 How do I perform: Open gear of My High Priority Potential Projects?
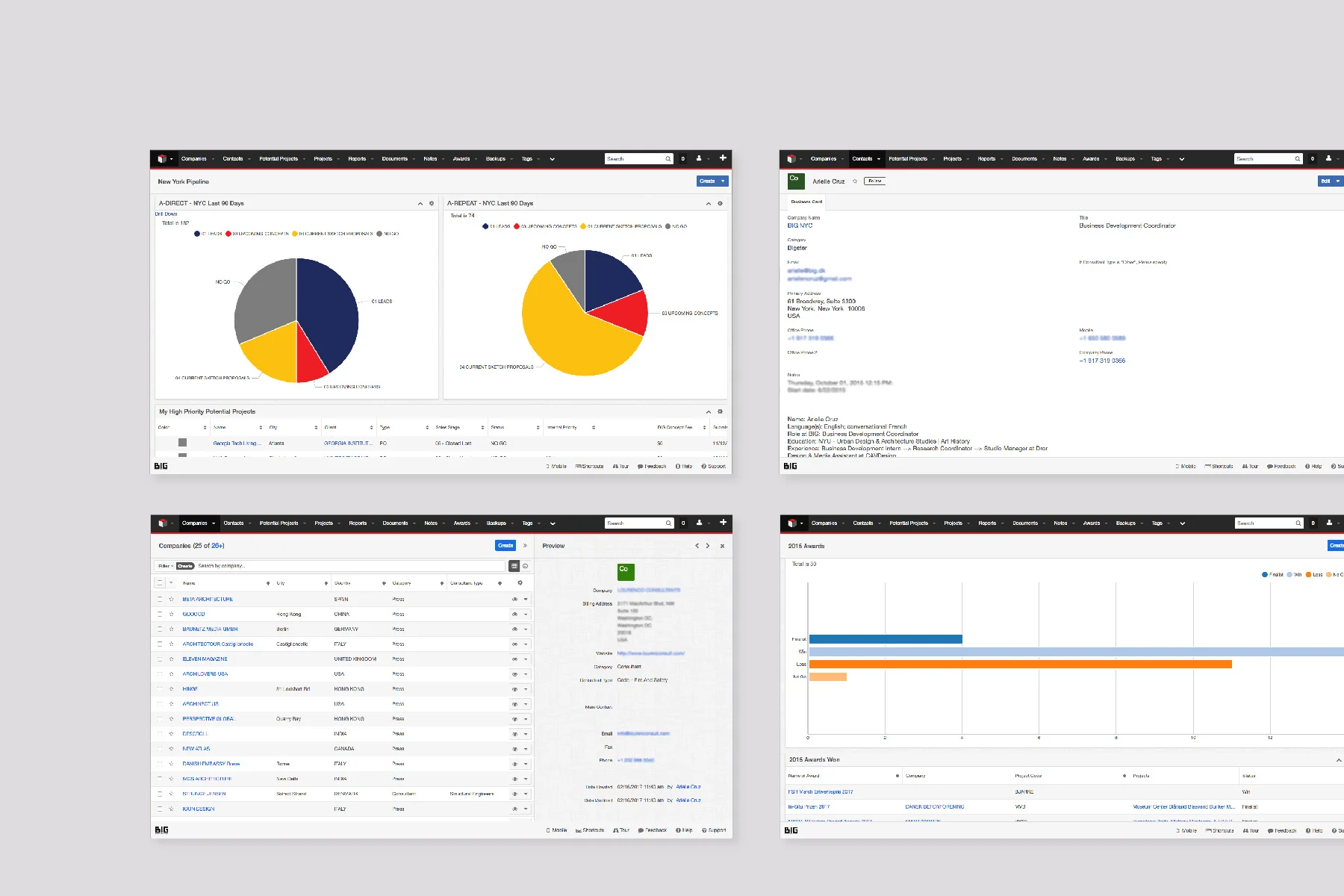tap(720, 411)
